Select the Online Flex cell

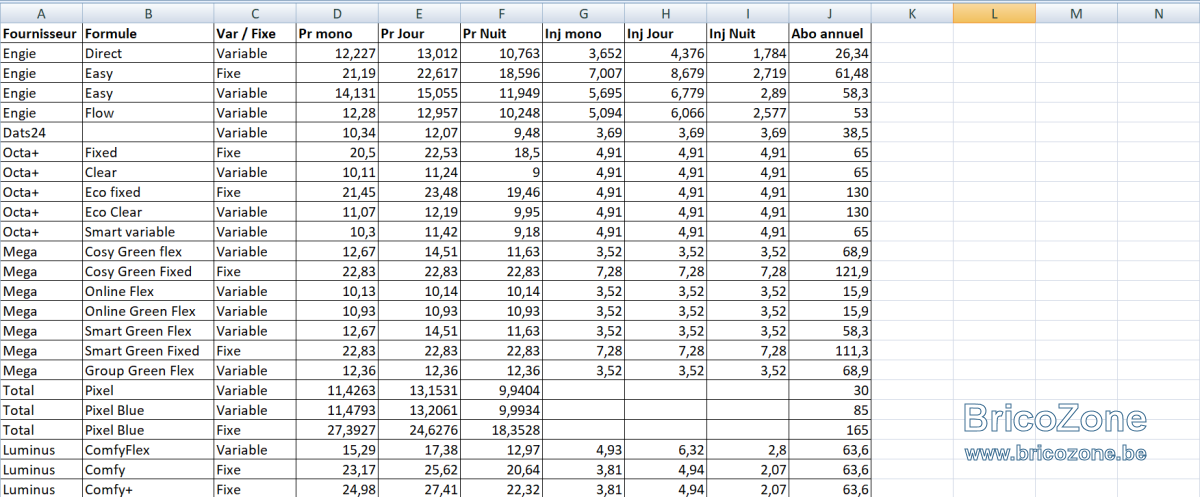[148, 291]
